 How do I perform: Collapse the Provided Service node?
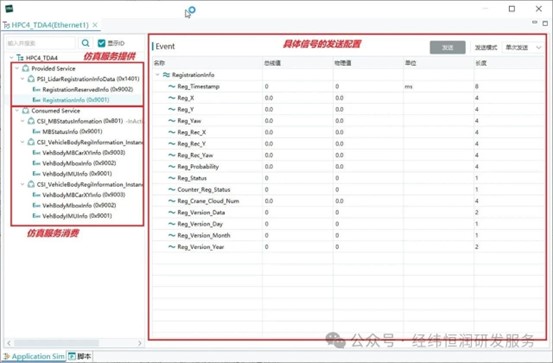pyautogui.click(x=17, y=68)
